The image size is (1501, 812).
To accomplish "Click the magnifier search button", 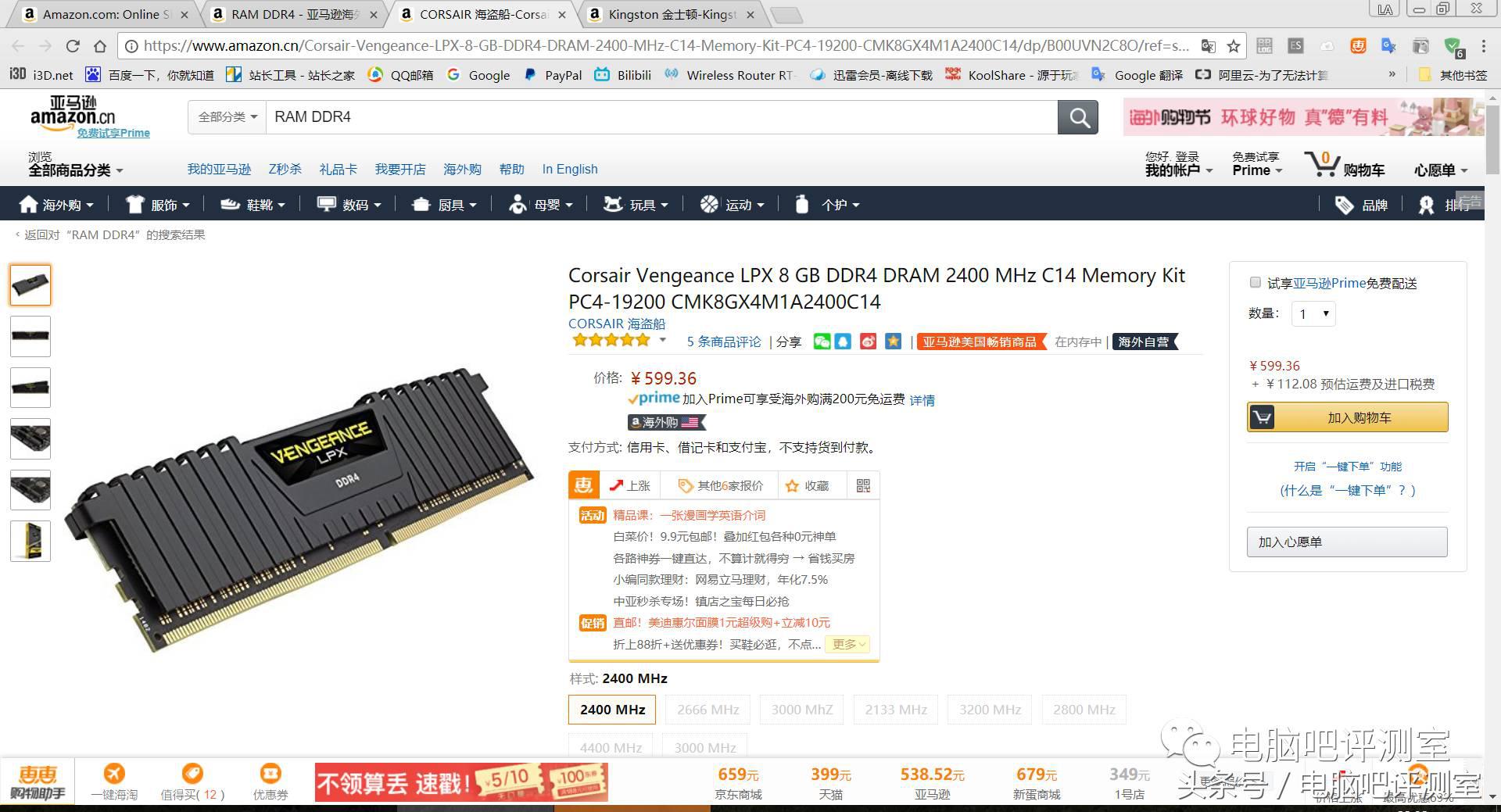I will (x=1078, y=117).
